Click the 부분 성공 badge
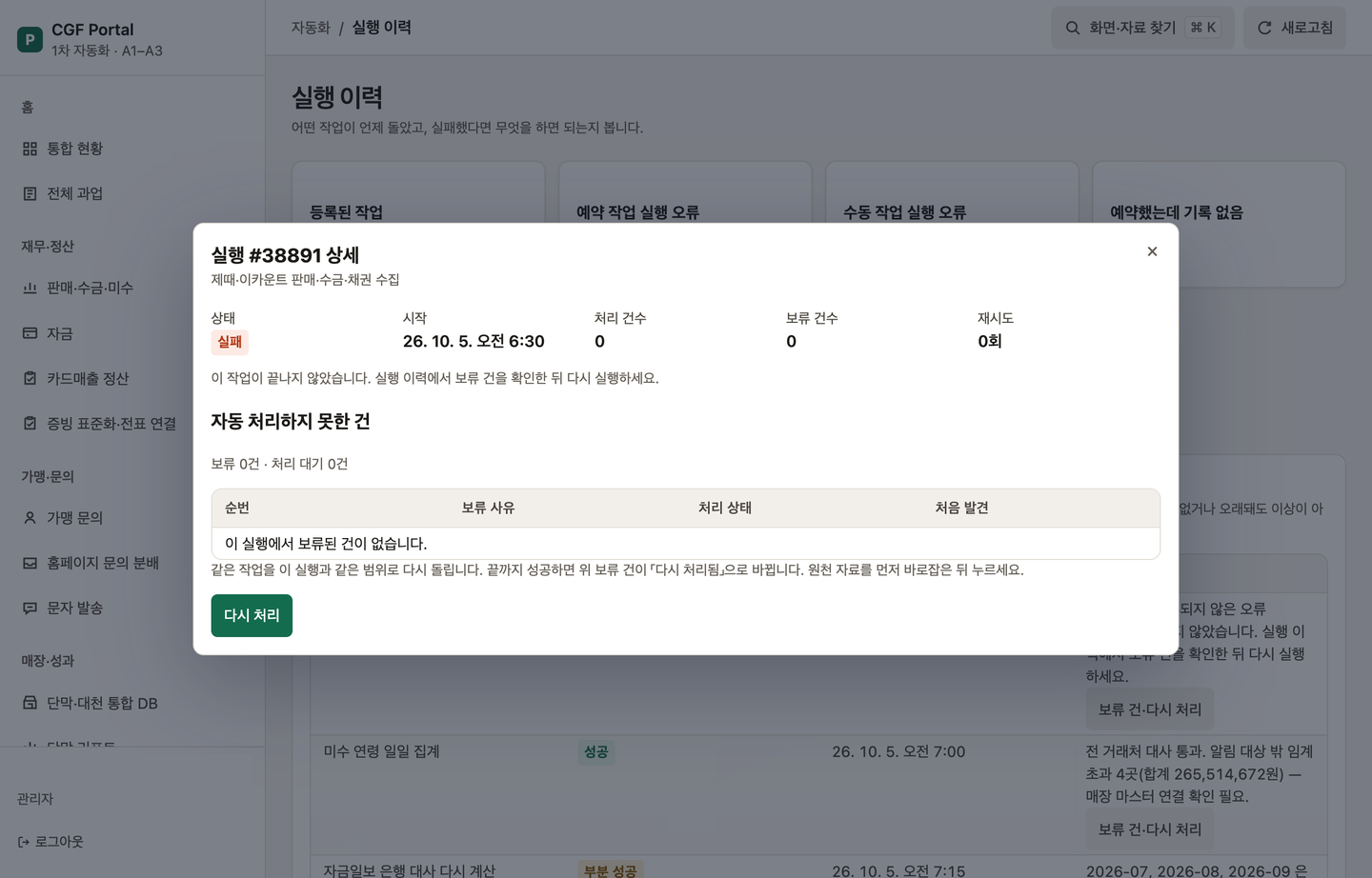The image size is (1372, 878). click(611, 870)
